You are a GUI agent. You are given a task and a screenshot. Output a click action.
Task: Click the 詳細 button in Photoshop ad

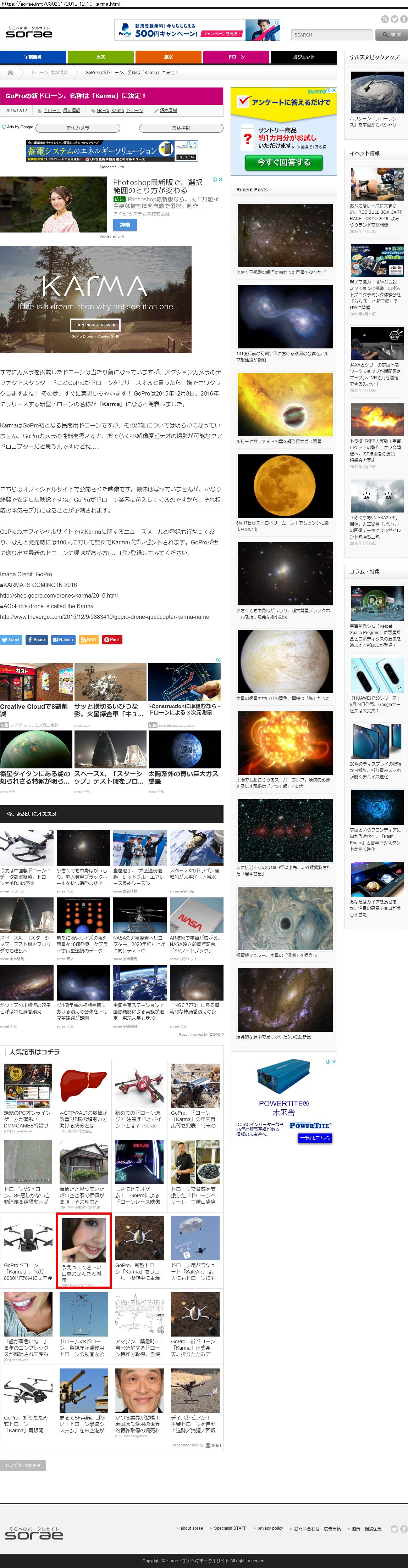tap(124, 225)
